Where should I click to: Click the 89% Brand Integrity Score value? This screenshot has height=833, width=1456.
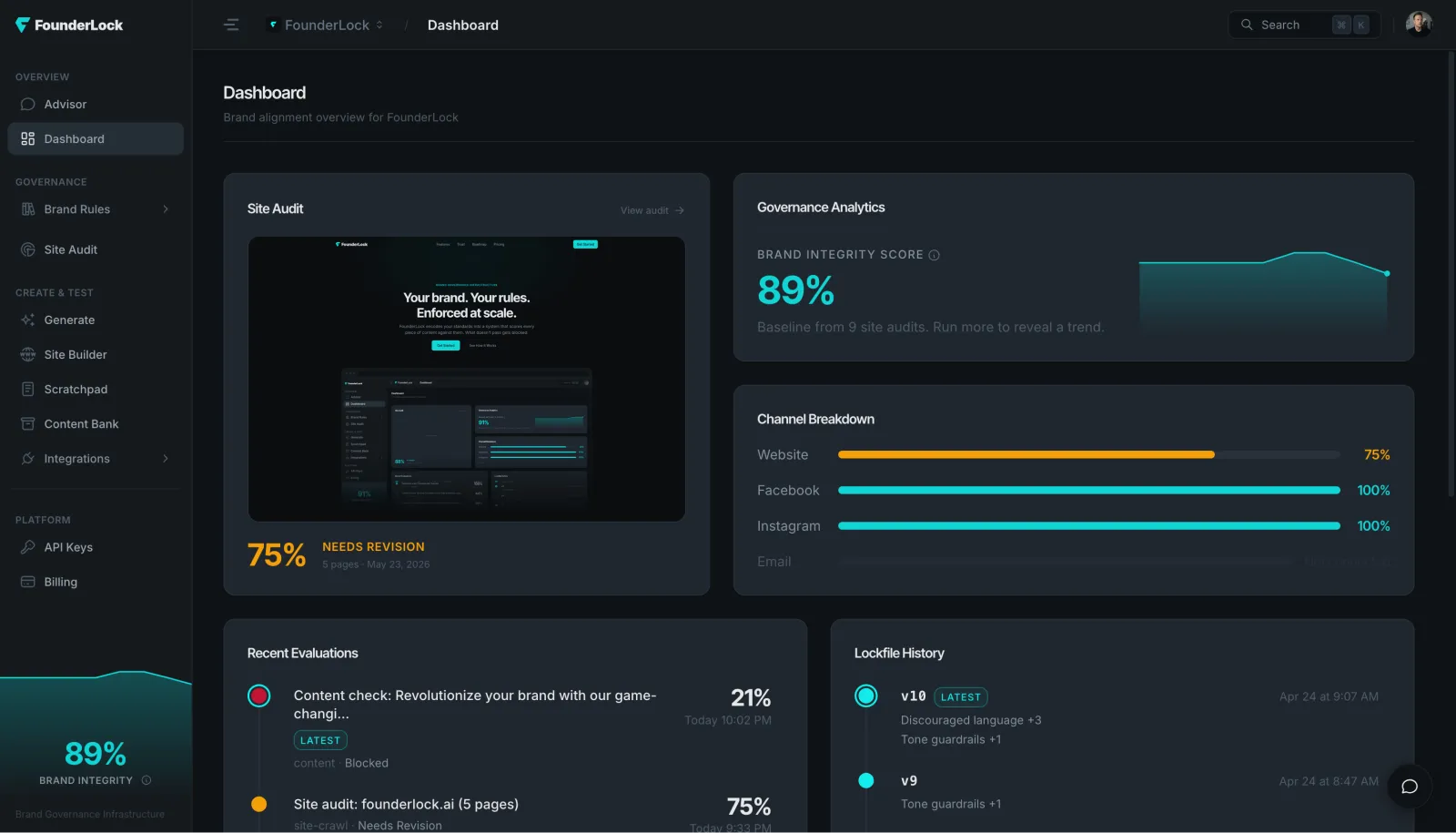795,290
